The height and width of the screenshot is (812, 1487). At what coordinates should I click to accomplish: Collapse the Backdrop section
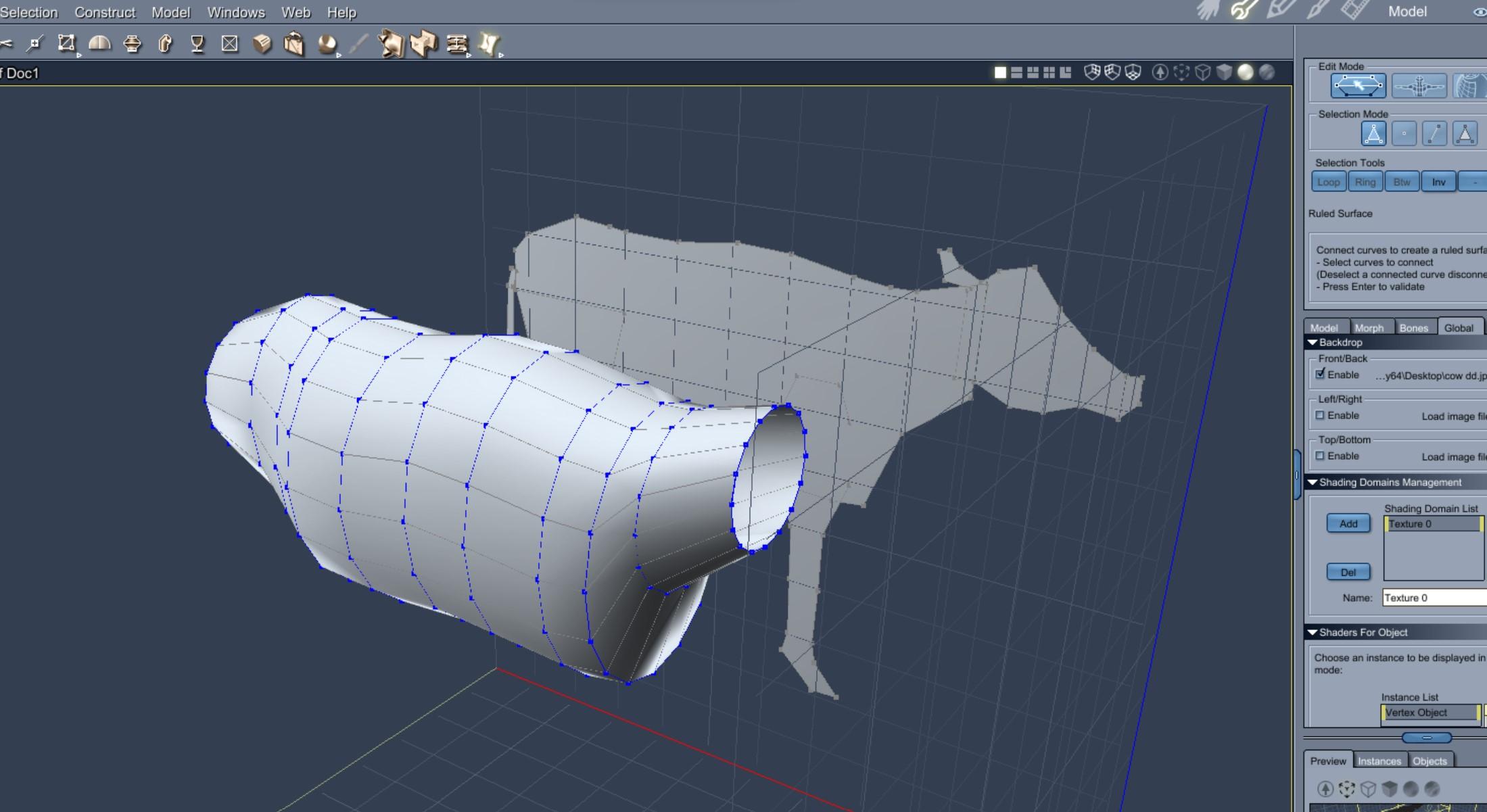click(1313, 343)
